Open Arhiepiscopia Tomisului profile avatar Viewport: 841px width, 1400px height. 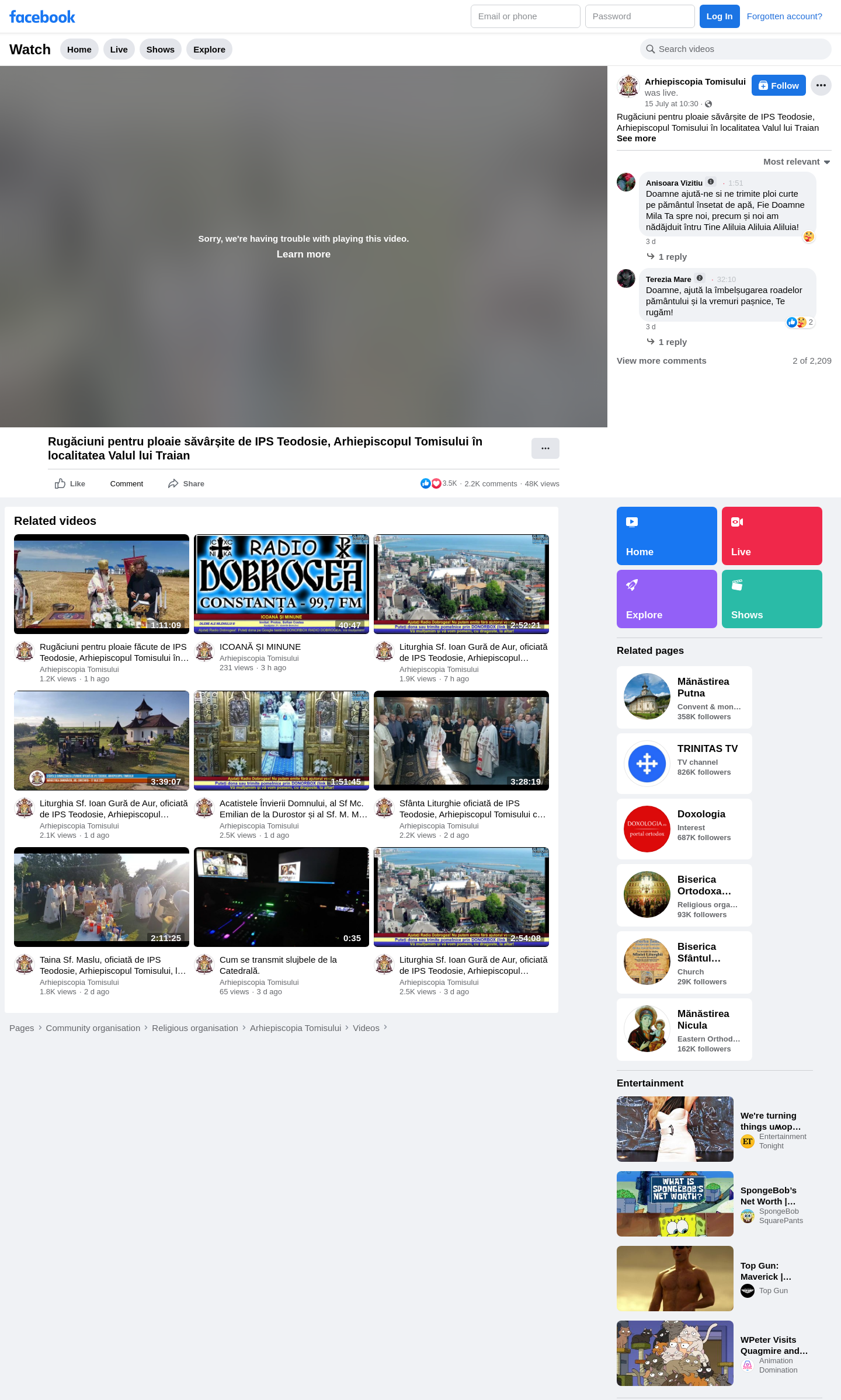[x=628, y=86]
